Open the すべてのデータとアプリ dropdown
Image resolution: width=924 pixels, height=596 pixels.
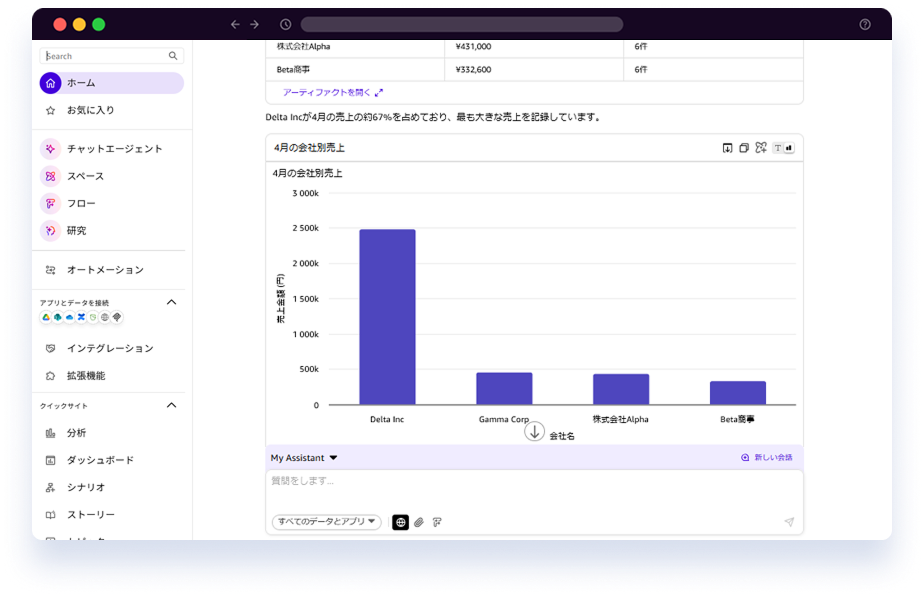pos(325,521)
